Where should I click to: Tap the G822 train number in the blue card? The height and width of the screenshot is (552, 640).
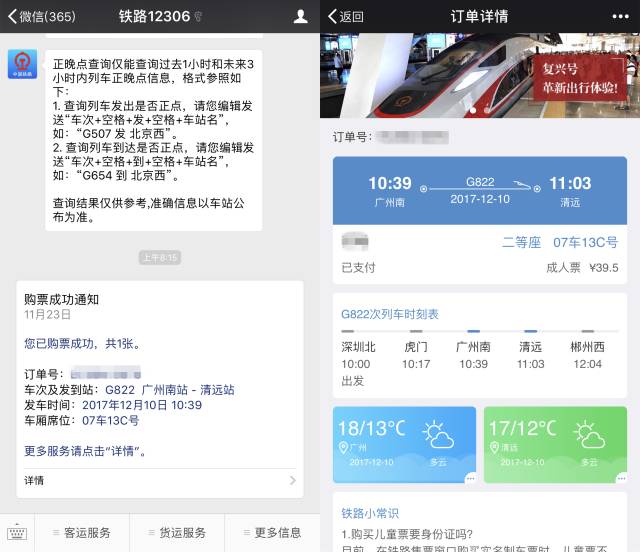pyautogui.click(x=480, y=182)
